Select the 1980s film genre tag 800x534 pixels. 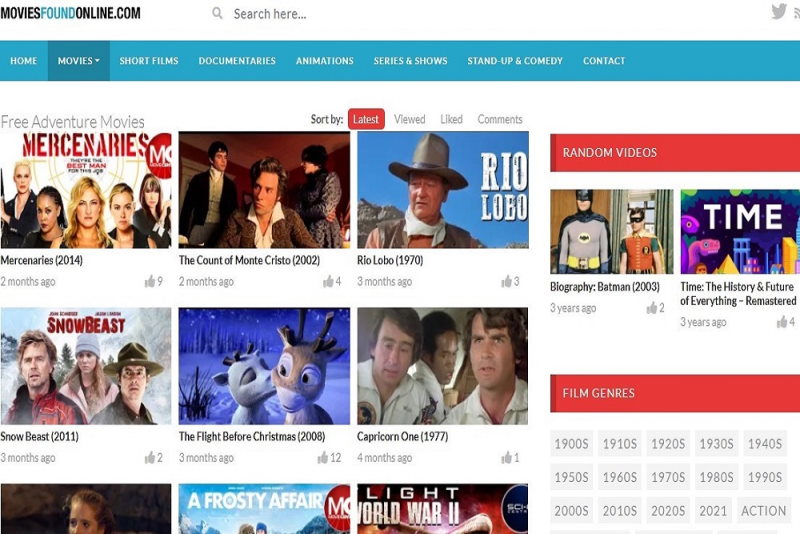(716, 477)
